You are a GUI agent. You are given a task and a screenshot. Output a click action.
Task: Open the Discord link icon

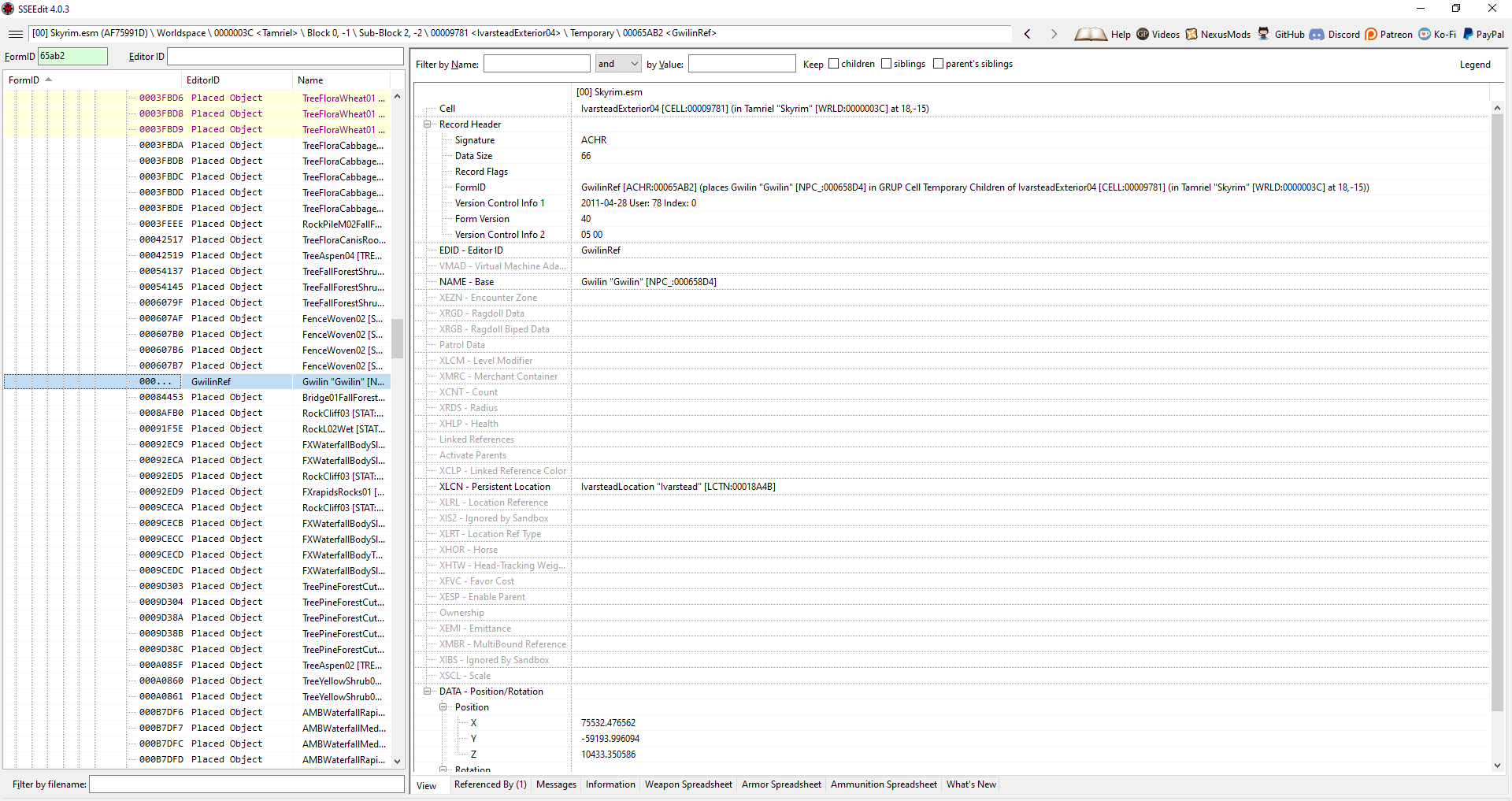(1317, 34)
